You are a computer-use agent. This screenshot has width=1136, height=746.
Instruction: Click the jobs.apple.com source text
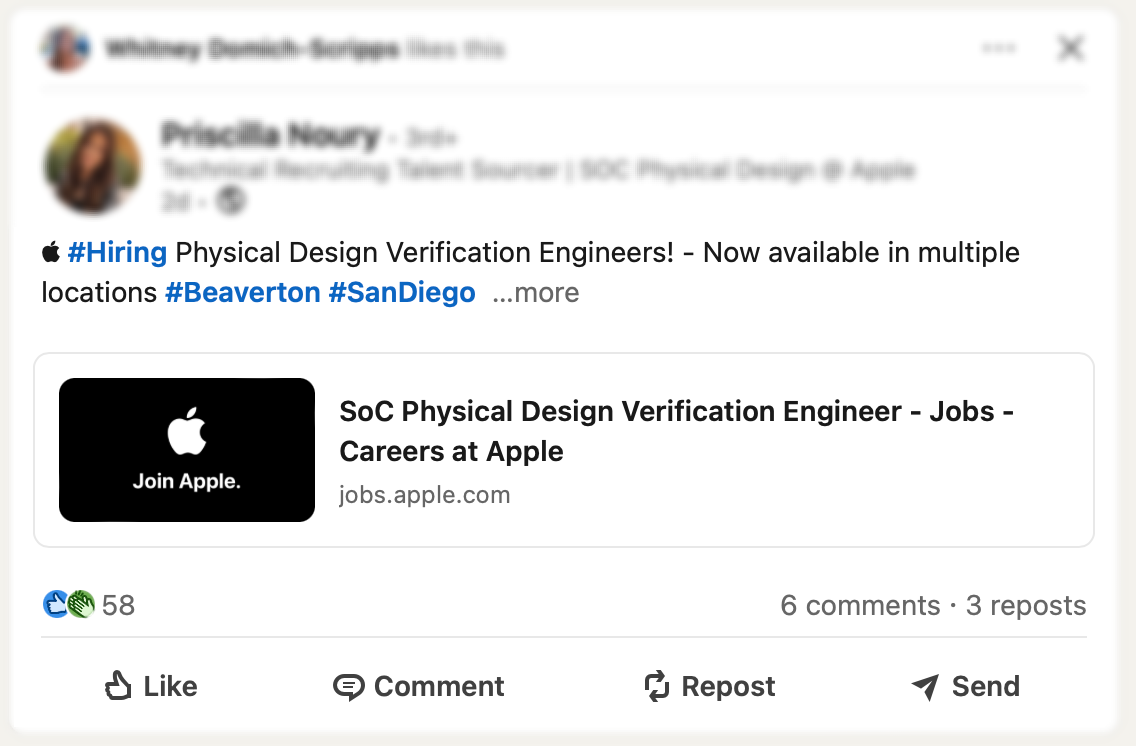point(424,495)
